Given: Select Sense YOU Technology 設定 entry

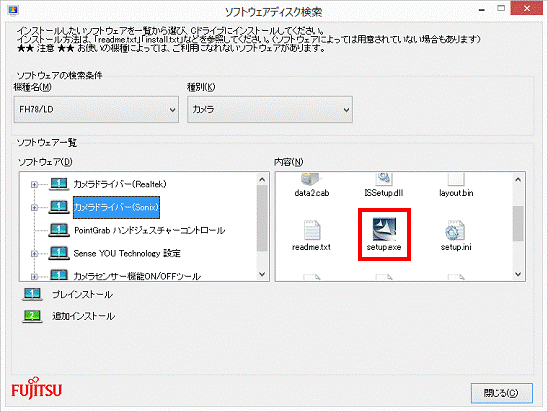Looking at the screenshot, I should point(127,253).
